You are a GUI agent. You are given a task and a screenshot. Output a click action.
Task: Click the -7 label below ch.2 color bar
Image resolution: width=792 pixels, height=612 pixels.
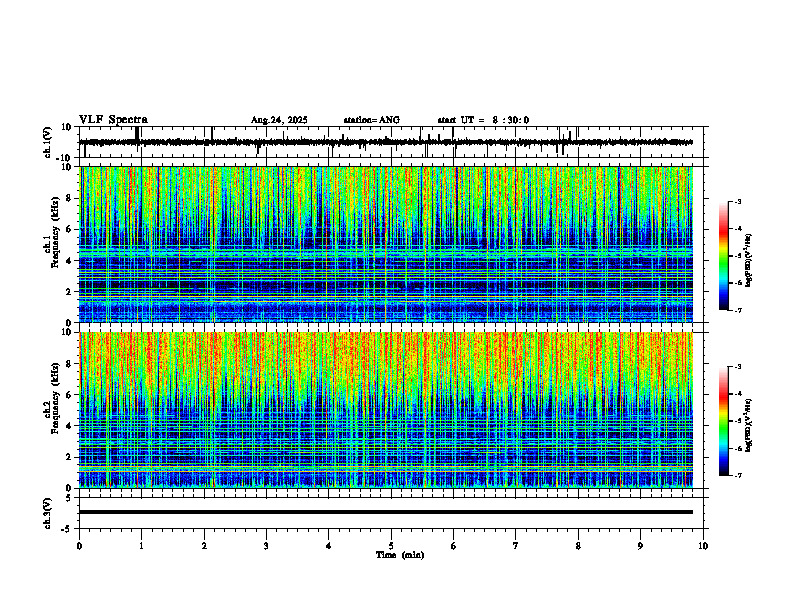coord(738,475)
